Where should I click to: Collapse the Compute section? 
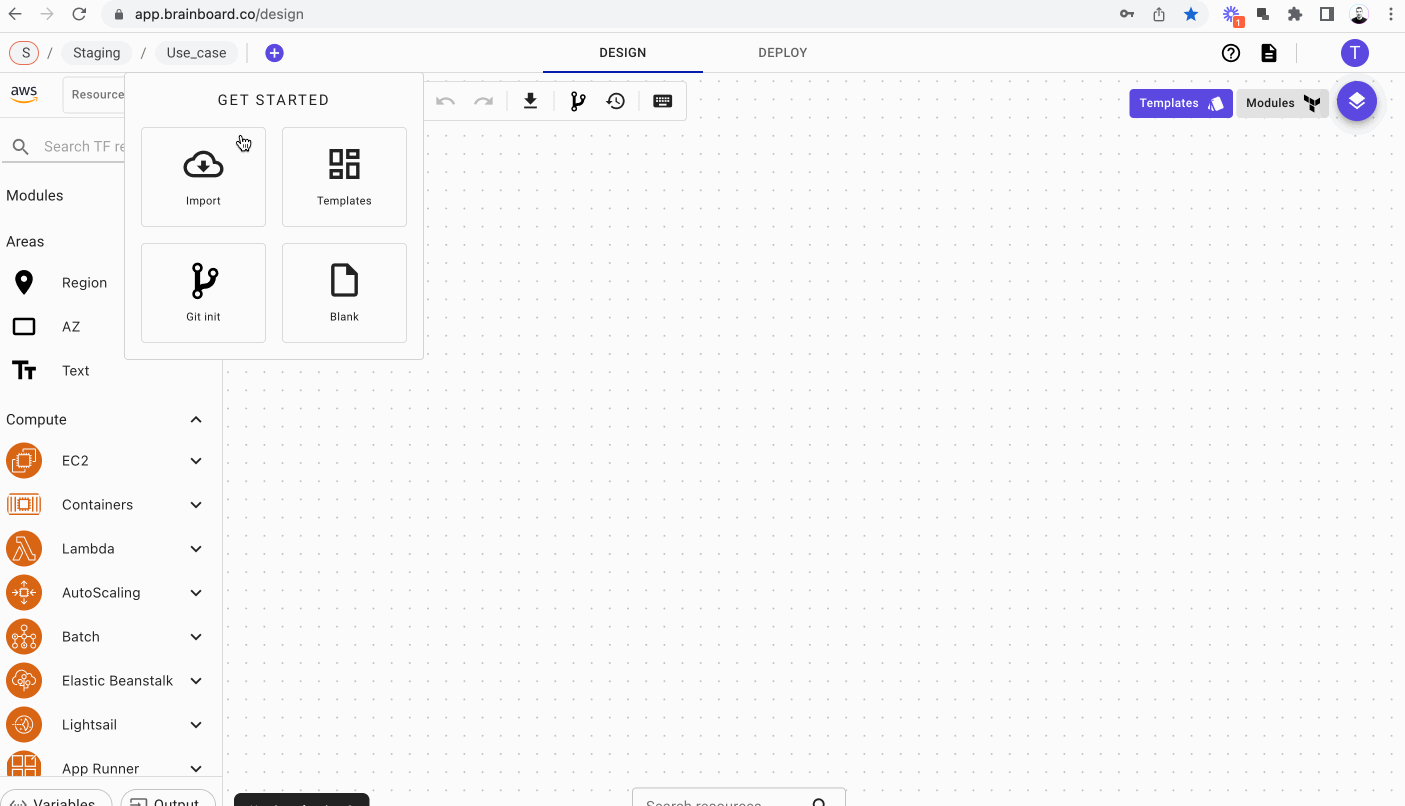tap(196, 420)
